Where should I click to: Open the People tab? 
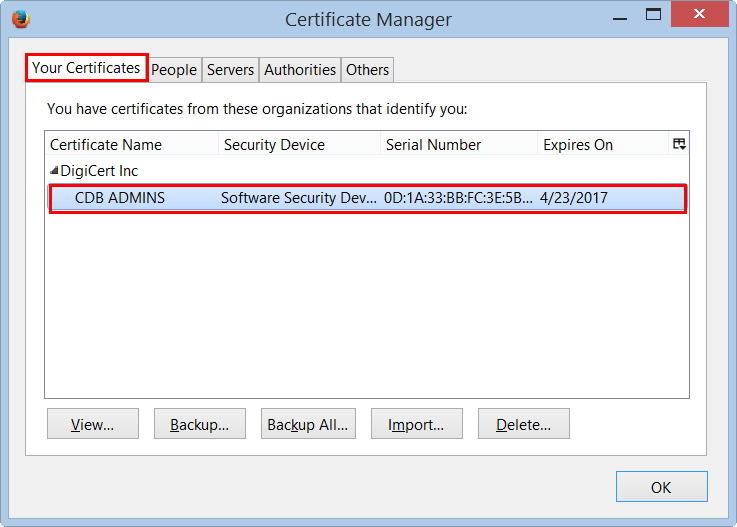174,70
